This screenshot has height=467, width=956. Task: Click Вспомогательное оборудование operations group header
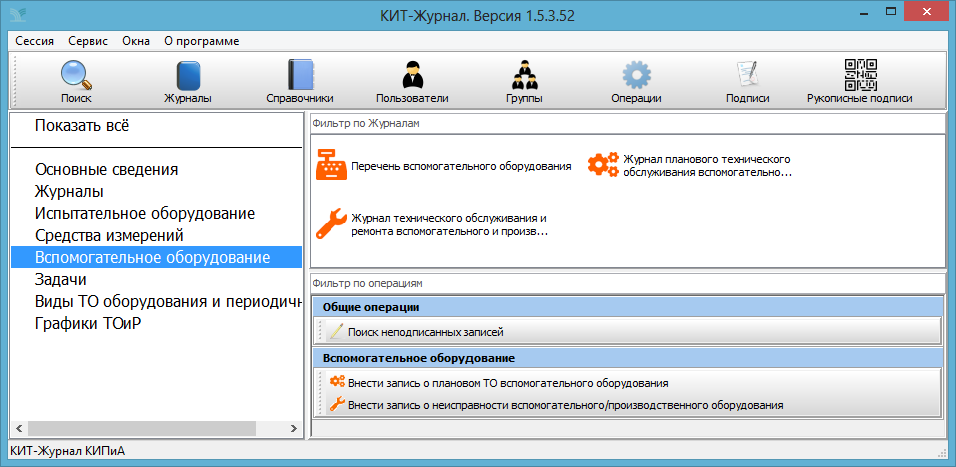coord(627,358)
